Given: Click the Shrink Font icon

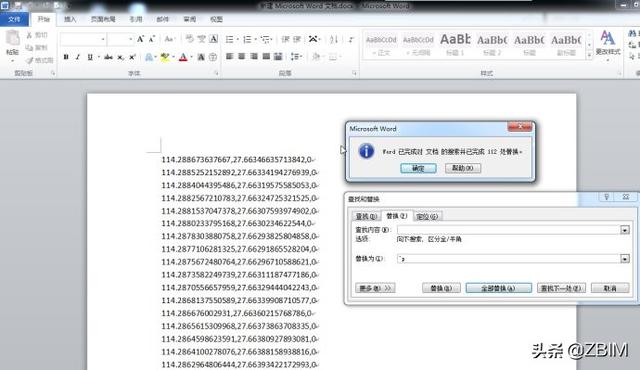Looking at the screenshot, I should point(151,39).
